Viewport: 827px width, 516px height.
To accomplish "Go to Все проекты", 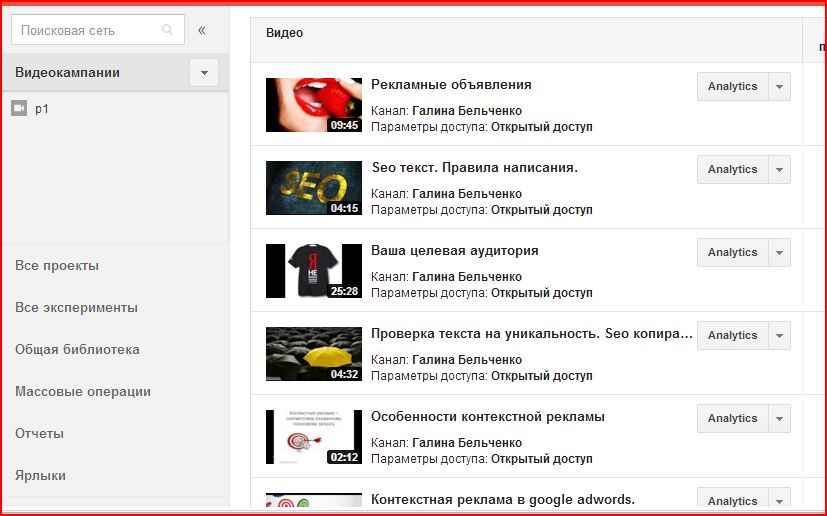I will [57, 265].
